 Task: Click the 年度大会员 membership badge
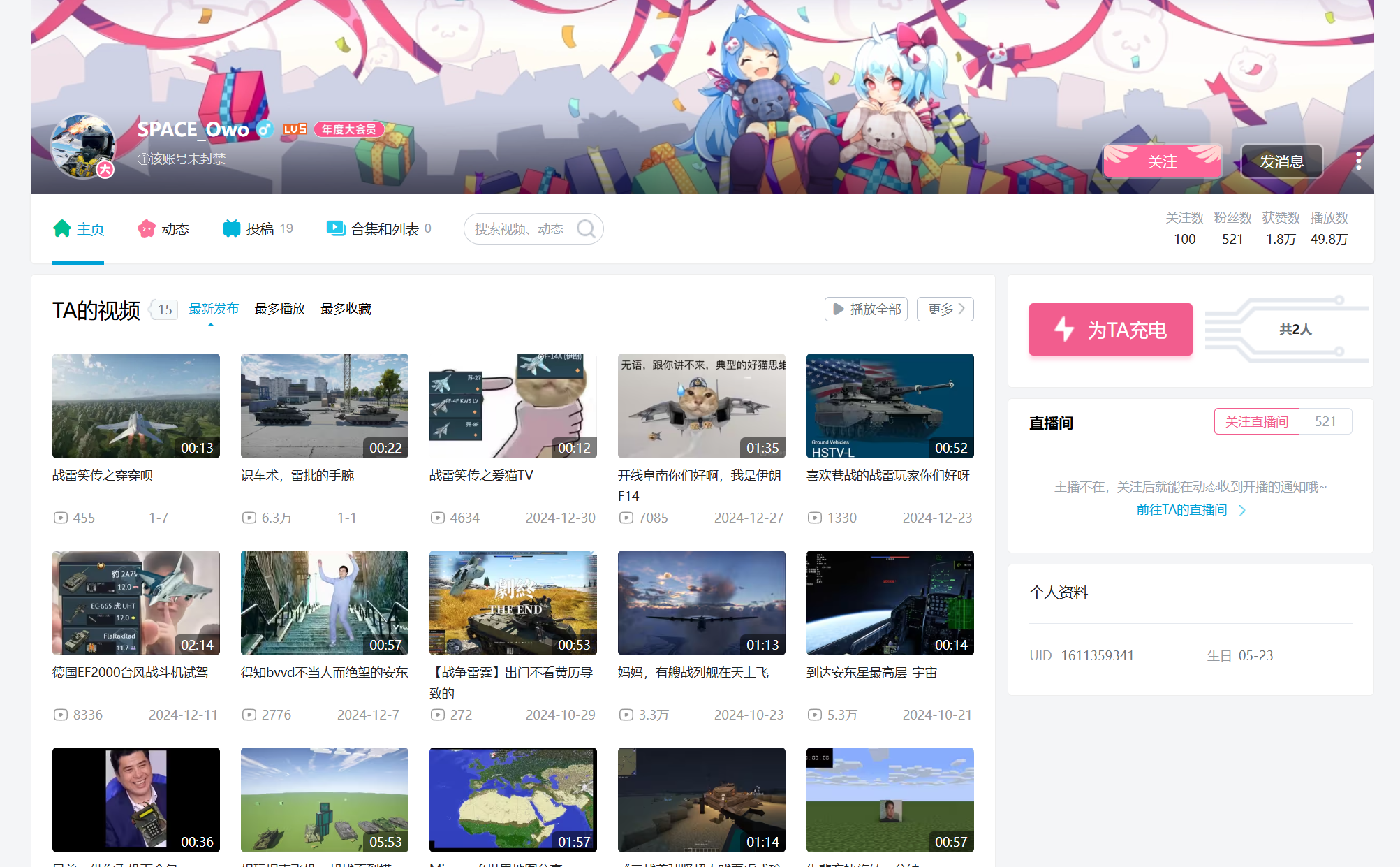(x=349, y=129)
